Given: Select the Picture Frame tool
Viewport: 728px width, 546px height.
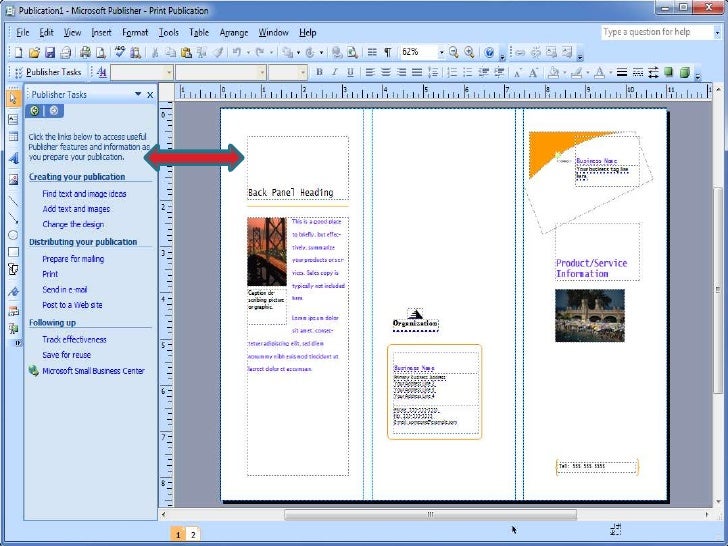Looking at the screenshot, I should 13,180.
